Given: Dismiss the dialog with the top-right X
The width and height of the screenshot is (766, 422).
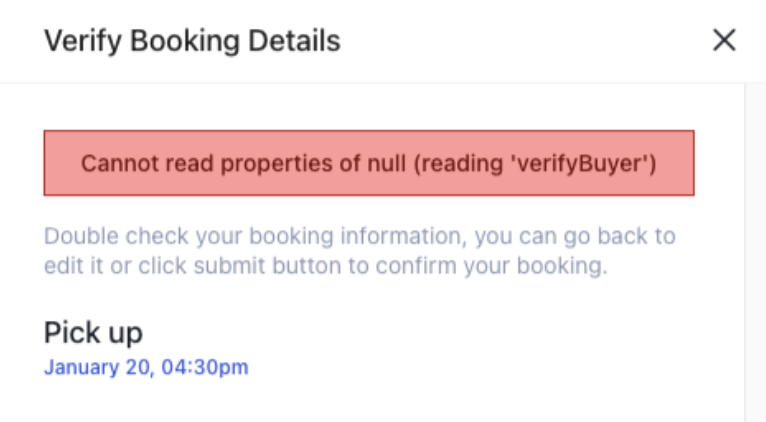Looking at the screenshot, I should [x=723, y=40].
